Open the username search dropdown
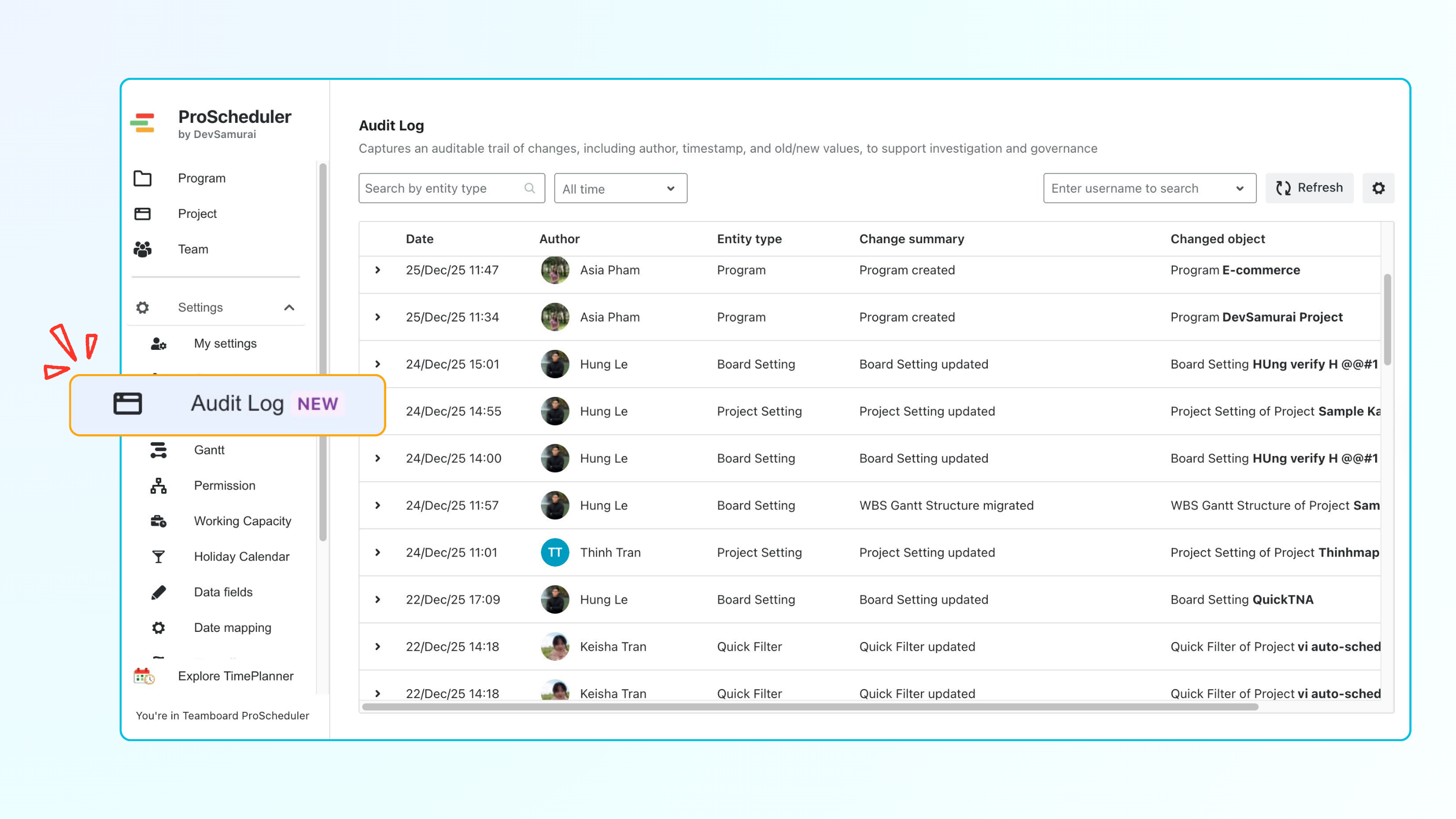 1149,188
